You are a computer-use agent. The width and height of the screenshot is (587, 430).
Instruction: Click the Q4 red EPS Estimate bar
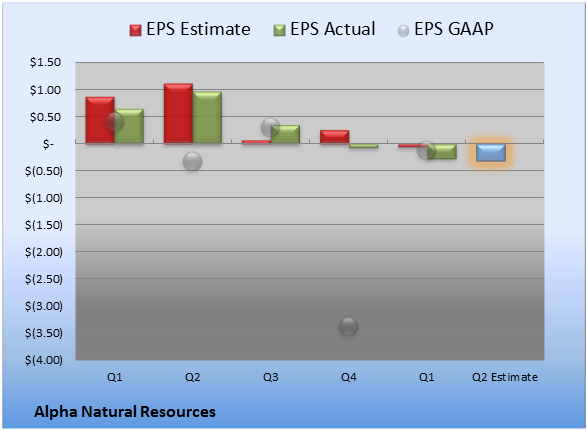334,137
